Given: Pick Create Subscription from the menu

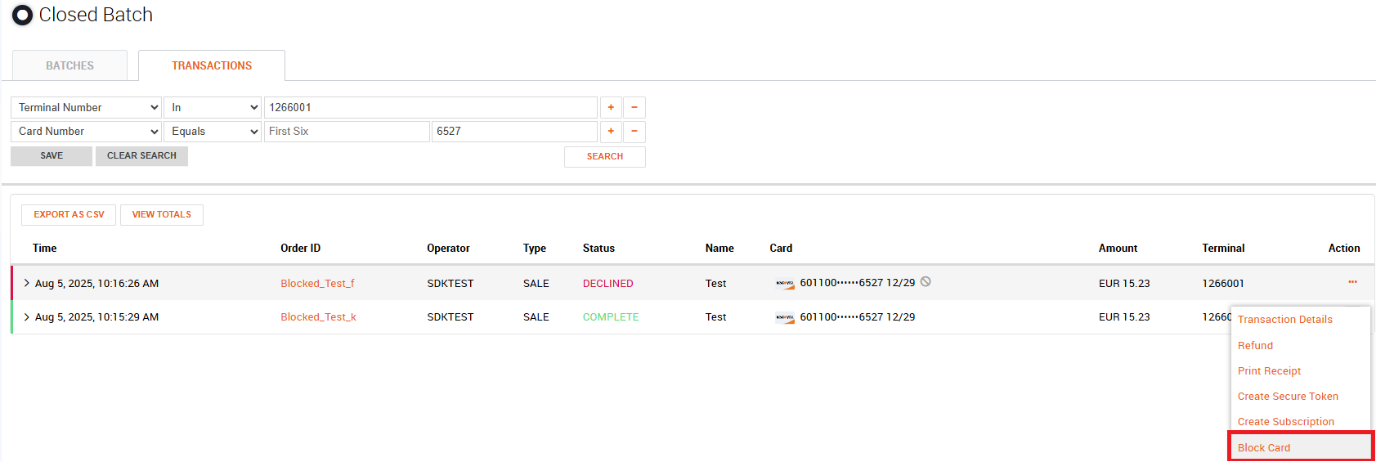Looking at the screenshot, I should [x=1286, y=422].
